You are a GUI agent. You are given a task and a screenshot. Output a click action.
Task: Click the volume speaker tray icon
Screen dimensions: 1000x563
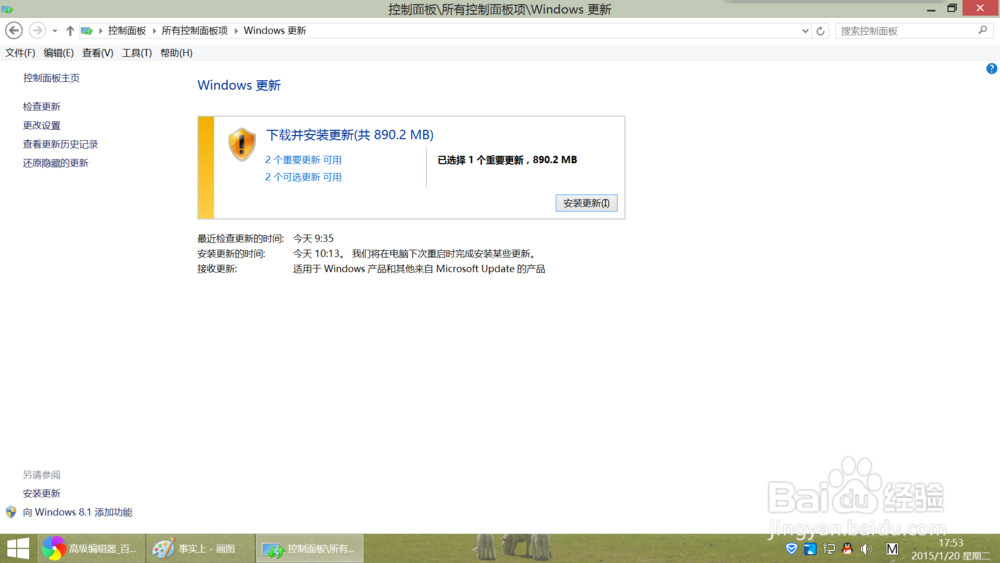(866, 549)
